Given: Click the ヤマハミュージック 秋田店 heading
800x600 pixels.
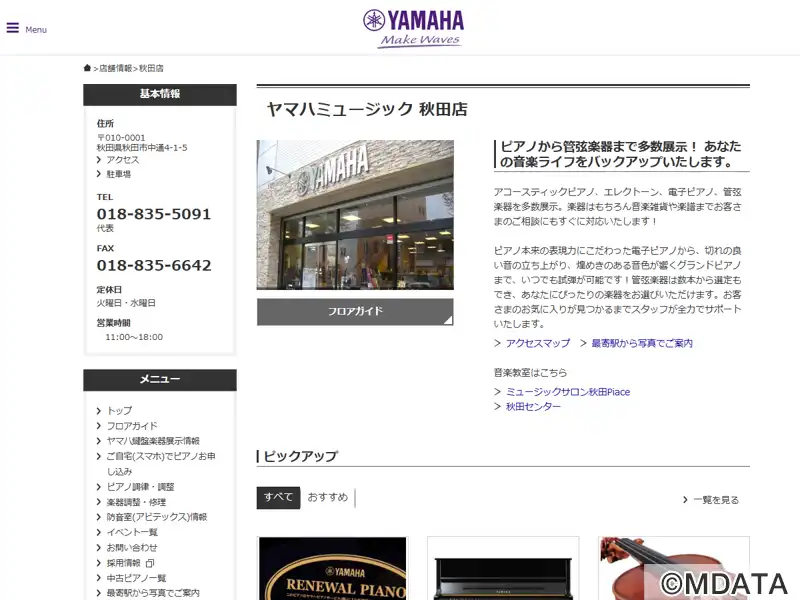Looking at the screenshot, I should (x=367, y=109).
